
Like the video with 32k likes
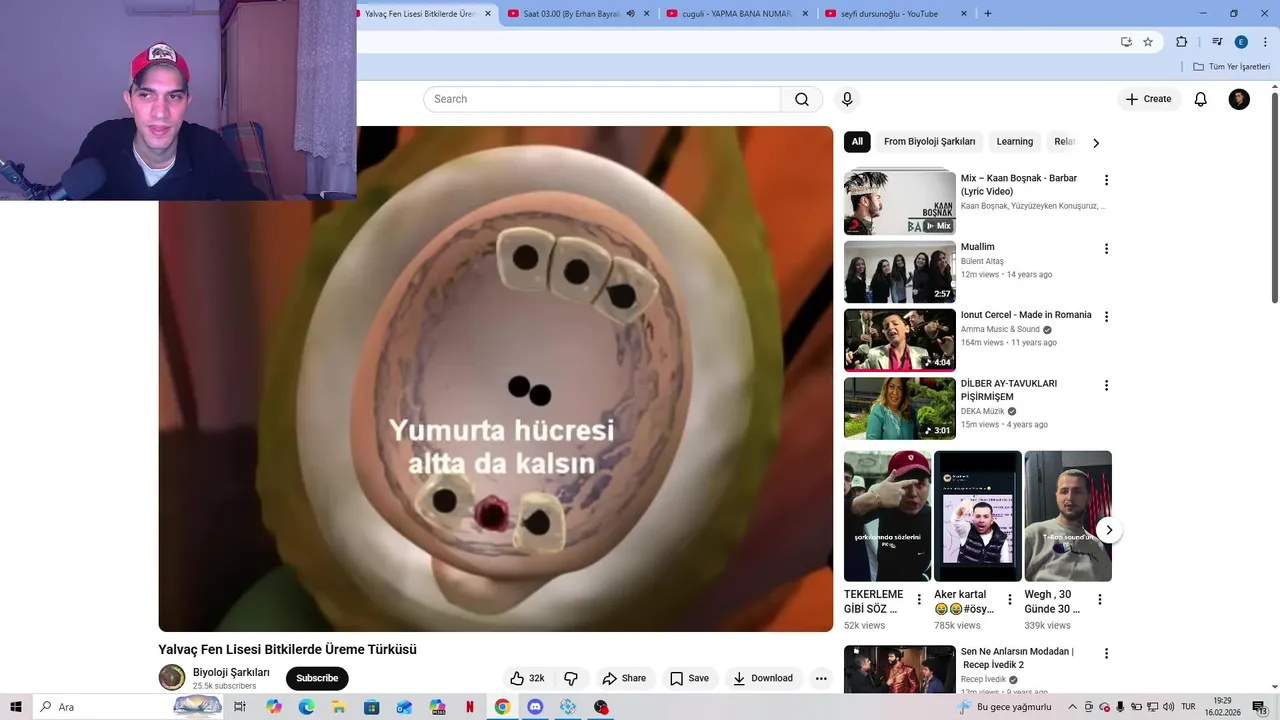click(528, 678)
